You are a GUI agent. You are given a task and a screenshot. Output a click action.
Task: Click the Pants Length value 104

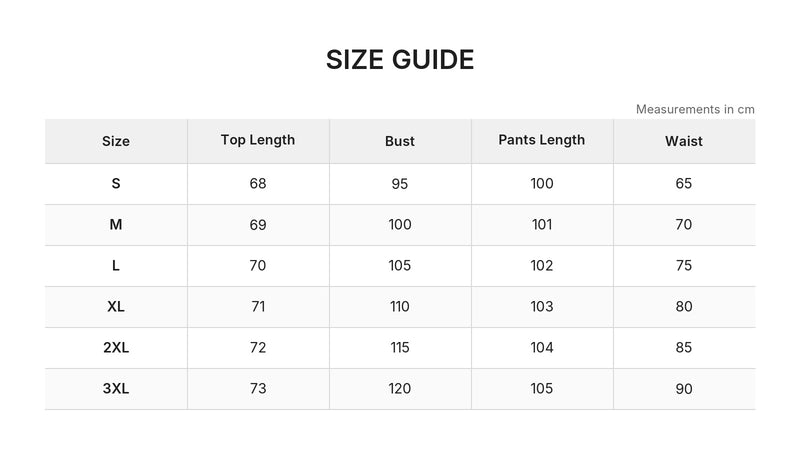pos(541,348)
